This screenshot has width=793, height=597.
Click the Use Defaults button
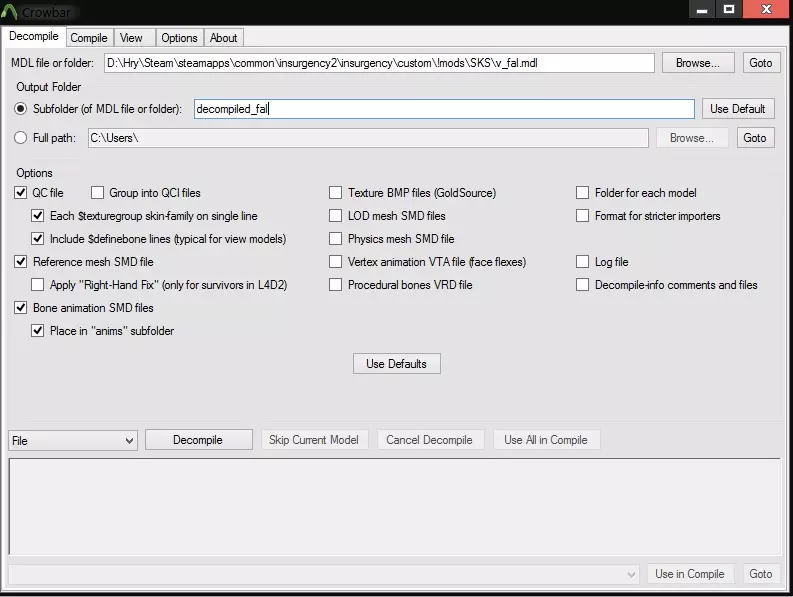pos(396,364)
